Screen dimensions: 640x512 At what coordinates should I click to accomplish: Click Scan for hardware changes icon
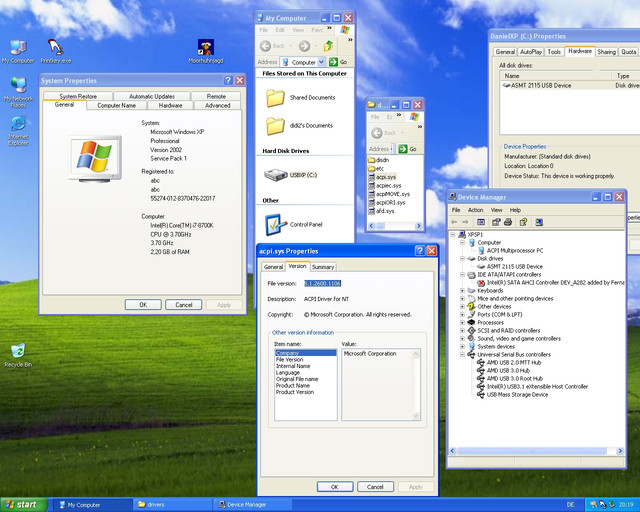pyautogui.click(x=539, y=222)
